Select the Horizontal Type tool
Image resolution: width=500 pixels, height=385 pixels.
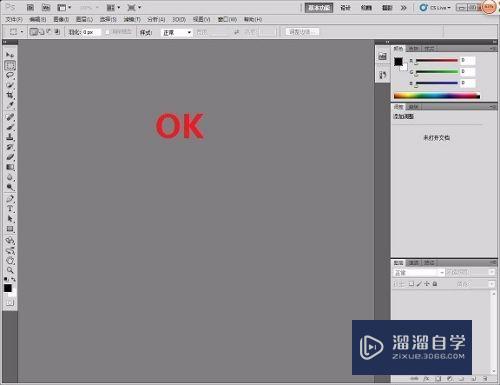point(10,209)
